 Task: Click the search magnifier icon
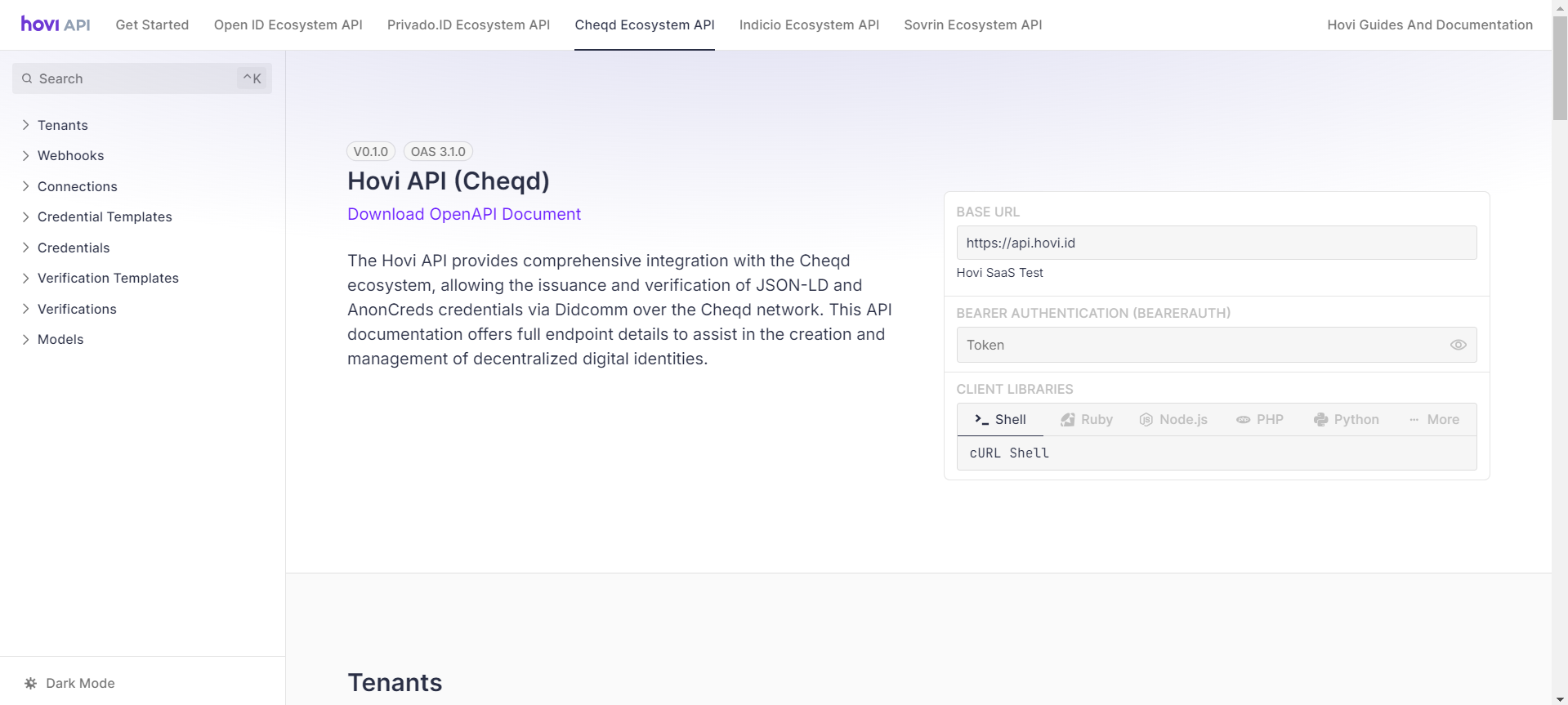[27, 78]
